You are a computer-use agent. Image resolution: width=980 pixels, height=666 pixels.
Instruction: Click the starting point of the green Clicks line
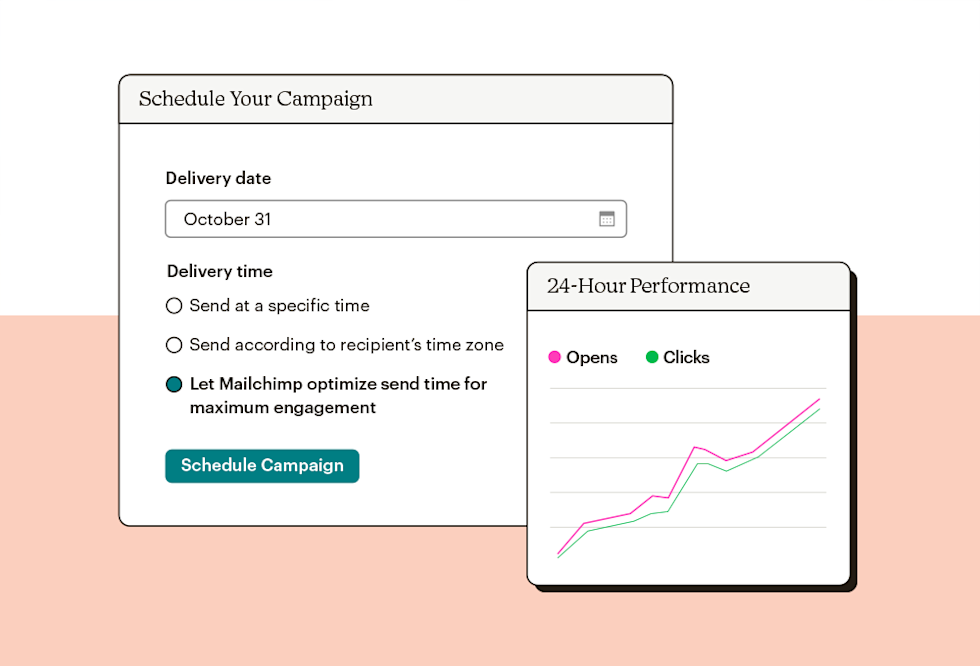pos(558,557)
